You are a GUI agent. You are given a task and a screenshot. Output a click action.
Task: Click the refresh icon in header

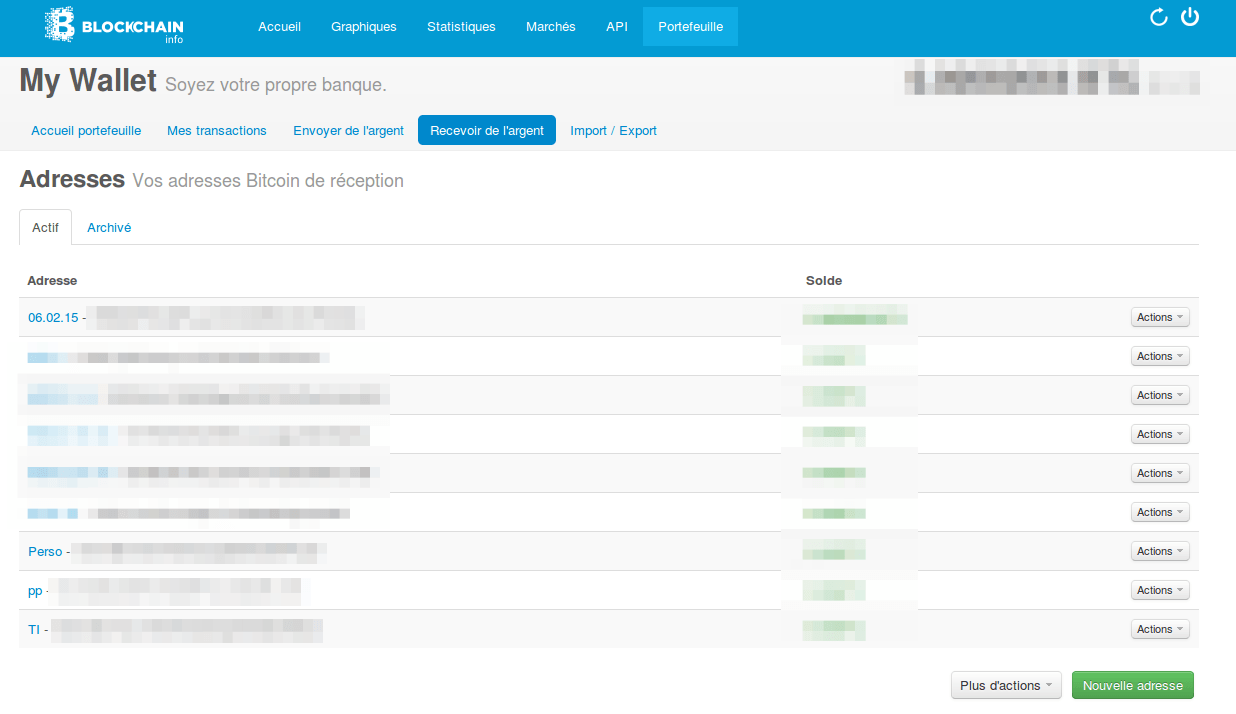click(1159, 17)
